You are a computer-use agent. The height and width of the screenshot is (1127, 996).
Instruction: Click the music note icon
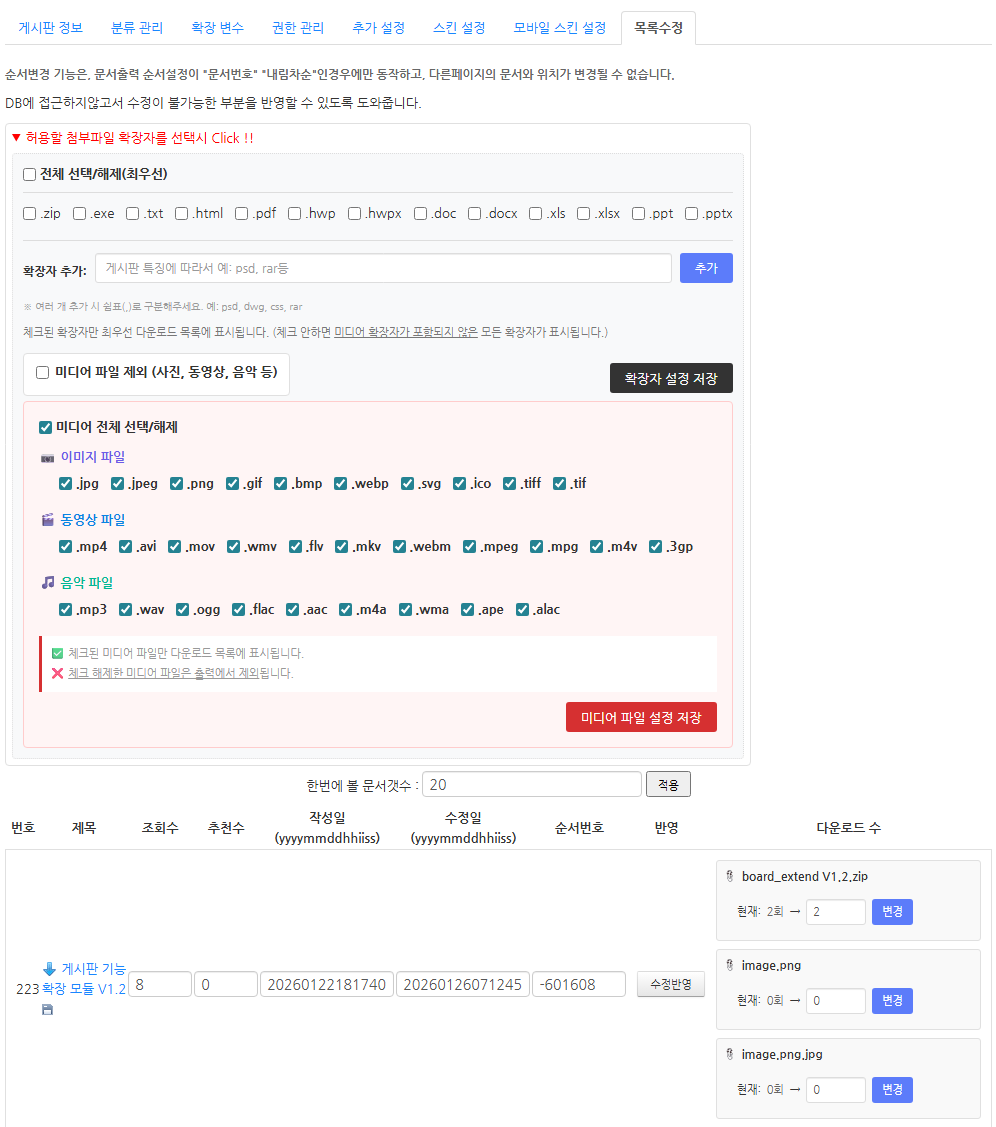click(47, 582)
